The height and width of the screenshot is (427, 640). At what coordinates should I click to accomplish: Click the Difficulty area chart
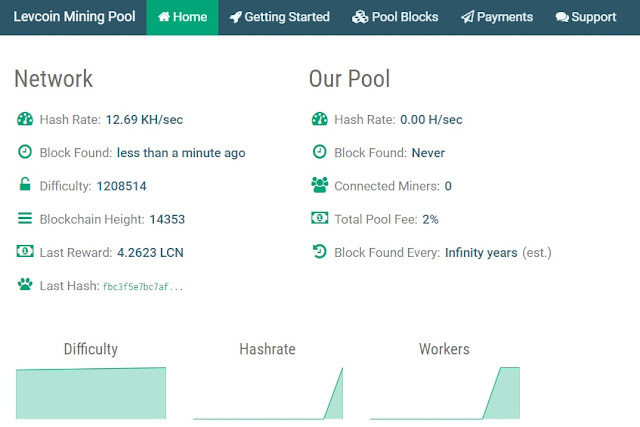click(x=91, y=393)
